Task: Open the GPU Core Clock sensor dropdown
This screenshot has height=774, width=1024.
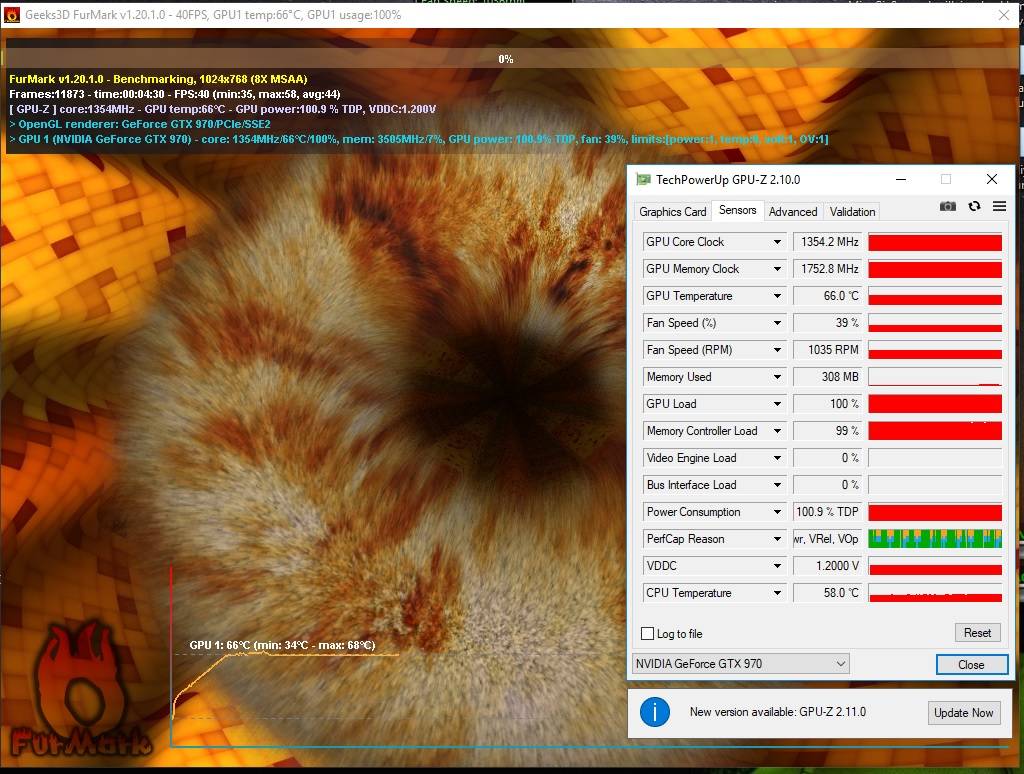Action: tap(777, 242)
